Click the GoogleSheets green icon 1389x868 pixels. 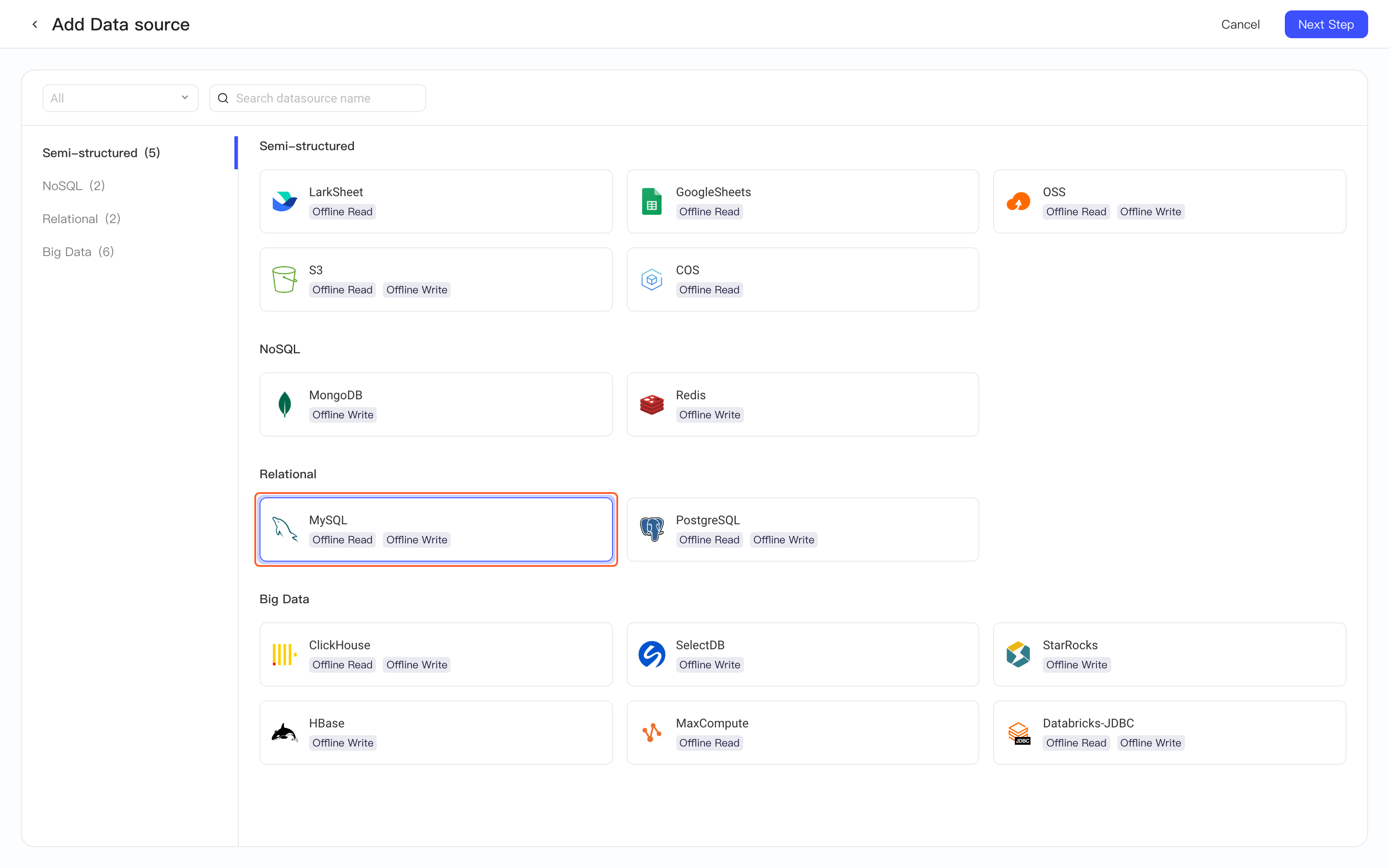click(652, 201)
